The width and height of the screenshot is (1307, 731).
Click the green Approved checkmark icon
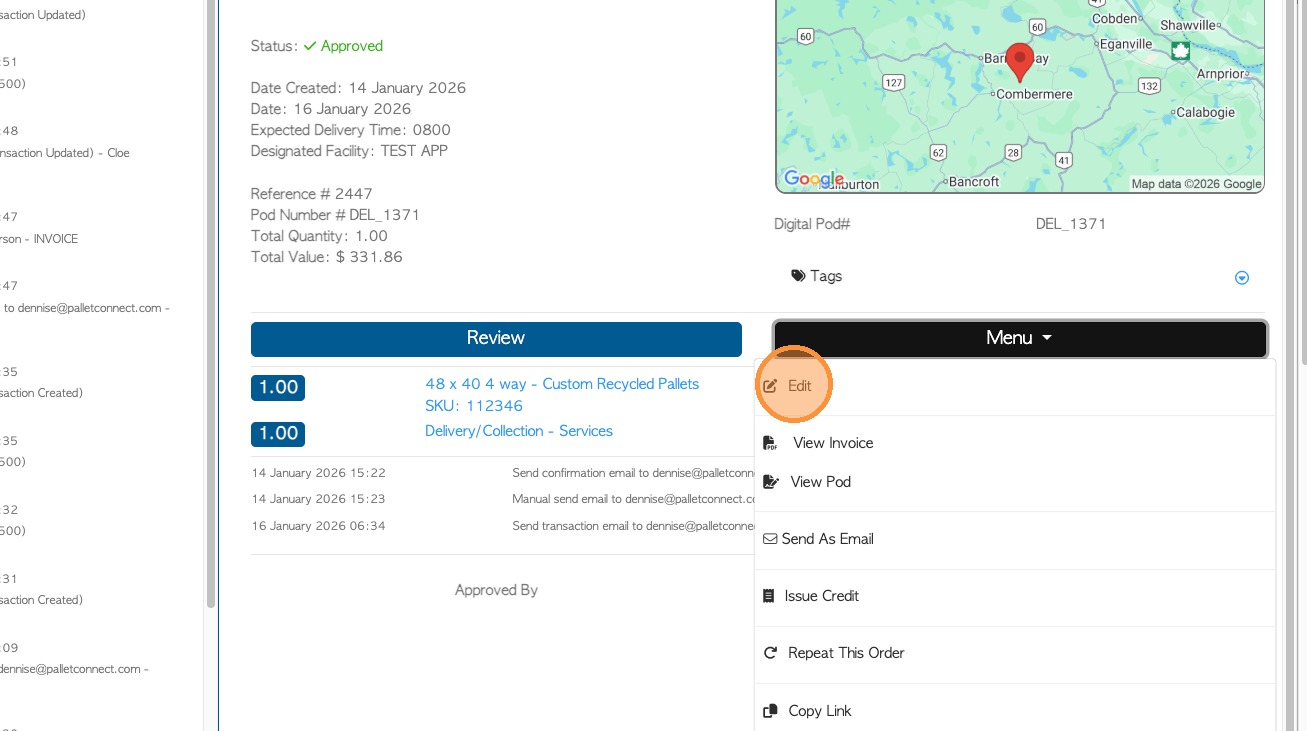310,46
